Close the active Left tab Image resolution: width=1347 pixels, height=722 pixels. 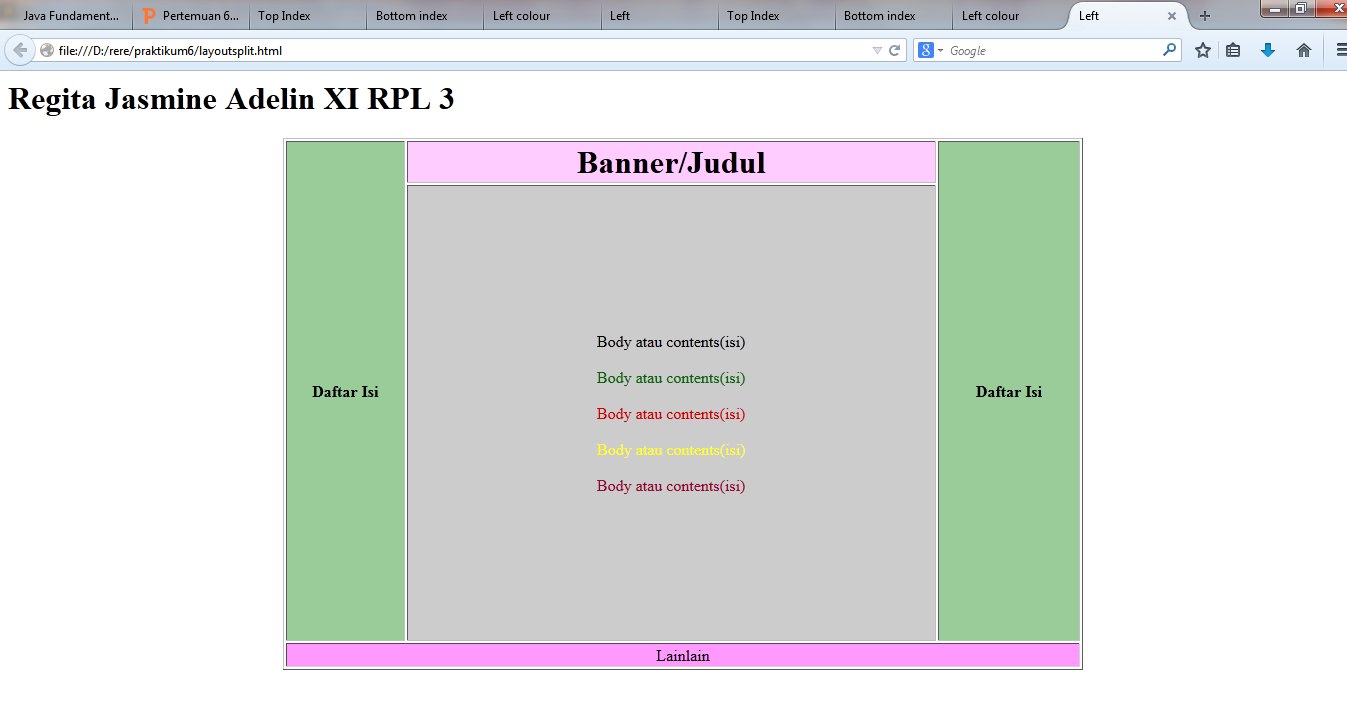tap(1172, 16)
